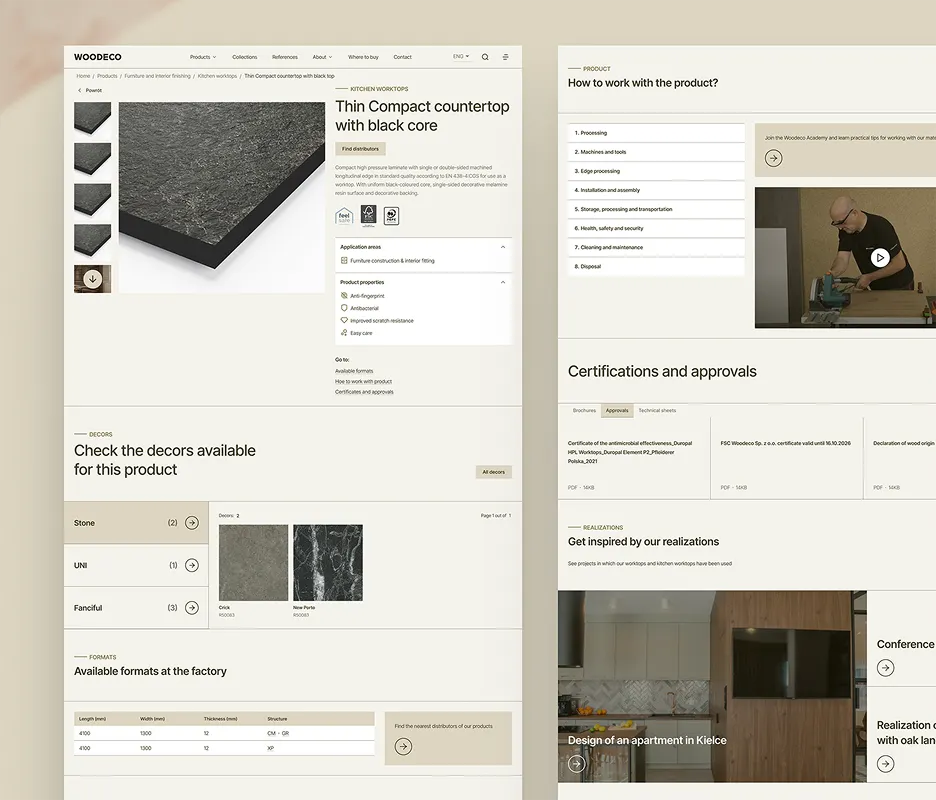Open 5. Storage, processing and transportation
The height and width of the screenshot is (800, 936).
pos(656,210)
